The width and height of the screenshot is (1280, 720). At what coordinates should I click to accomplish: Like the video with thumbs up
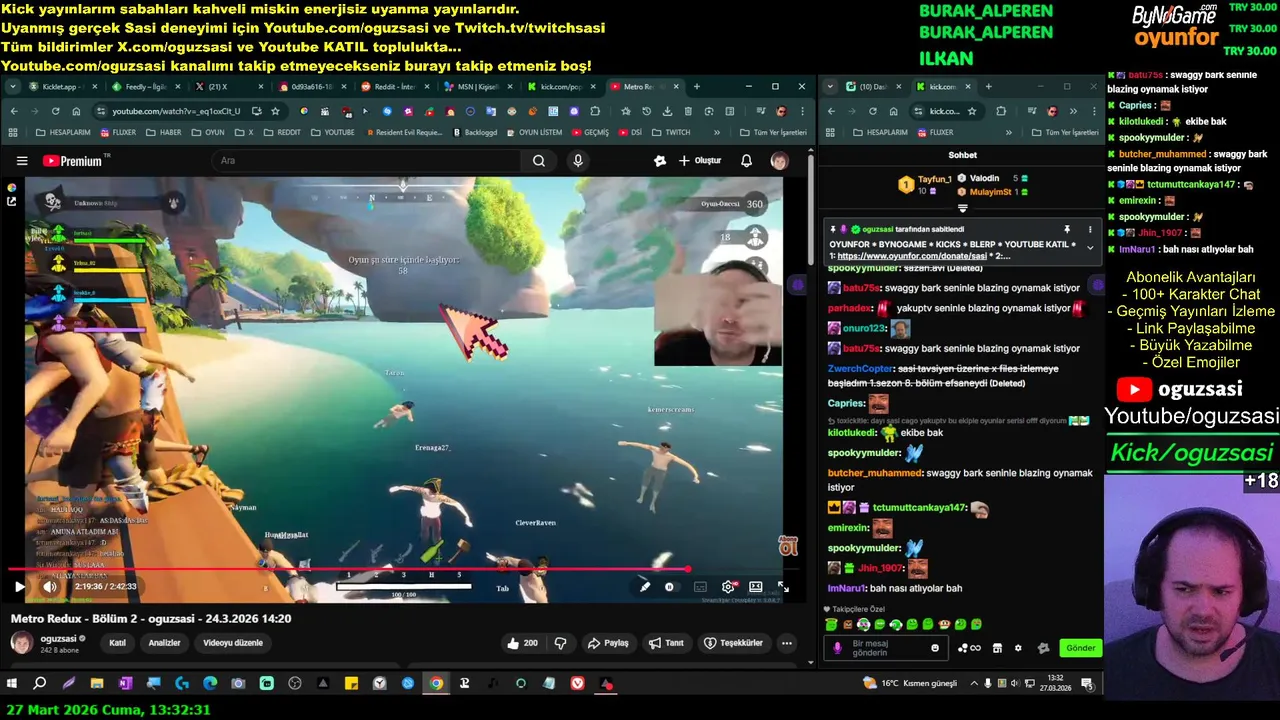point(523,643)
